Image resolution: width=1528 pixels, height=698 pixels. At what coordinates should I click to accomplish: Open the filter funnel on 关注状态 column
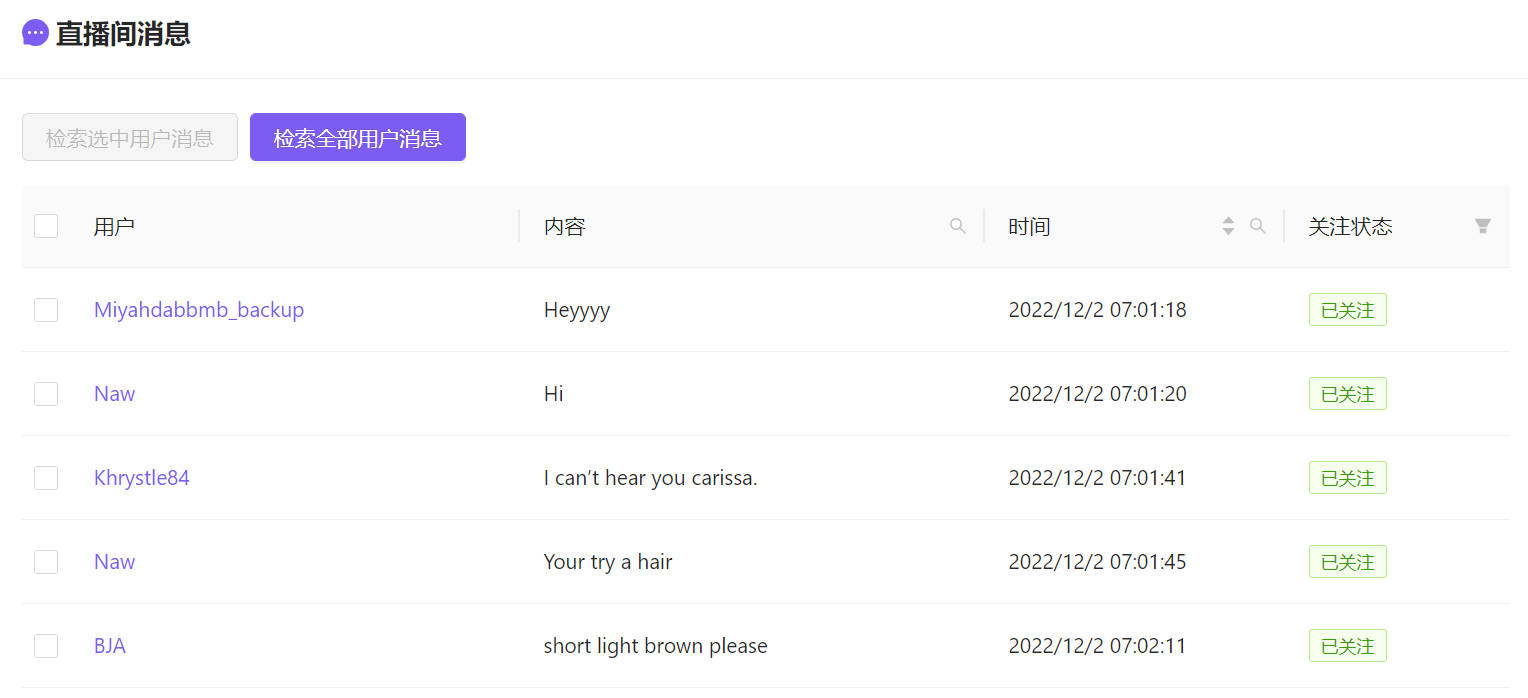tap(1481, 226)
